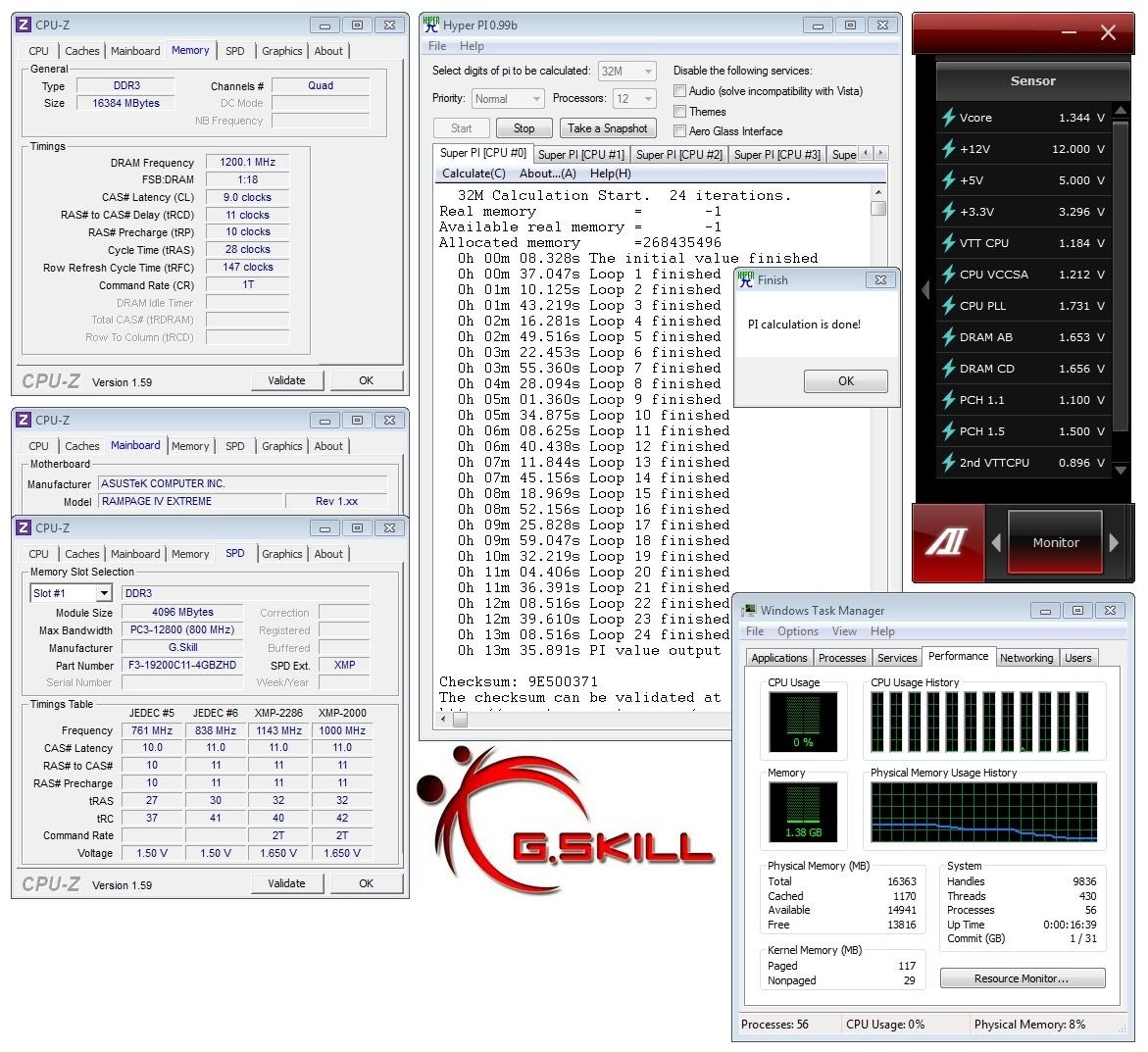Viewport: 1148px width, 1052px height.
Task: Switch to the Processes tab in Task Manager
Action: coord(842,658)
